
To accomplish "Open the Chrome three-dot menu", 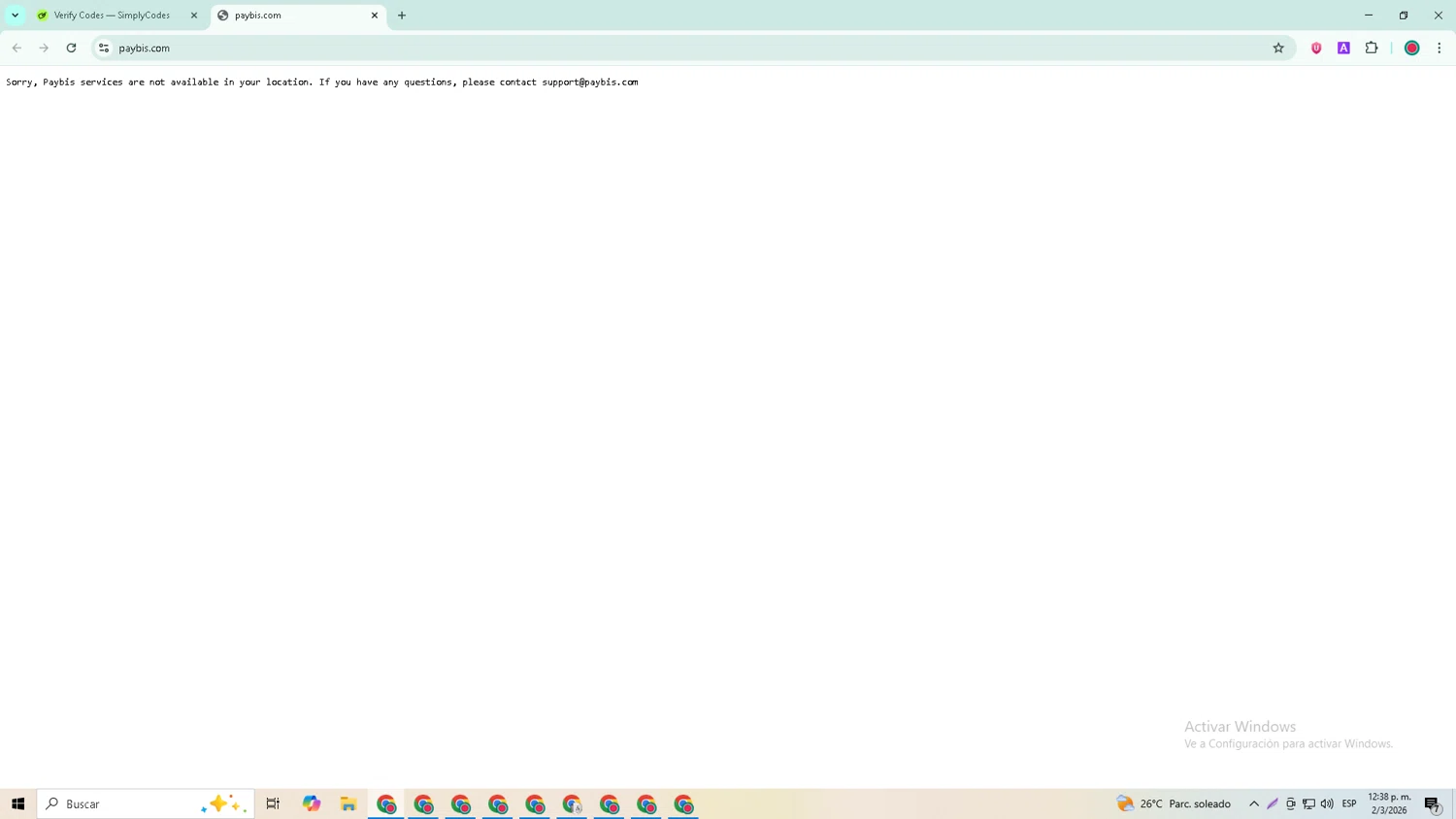I will [1439, 48].
